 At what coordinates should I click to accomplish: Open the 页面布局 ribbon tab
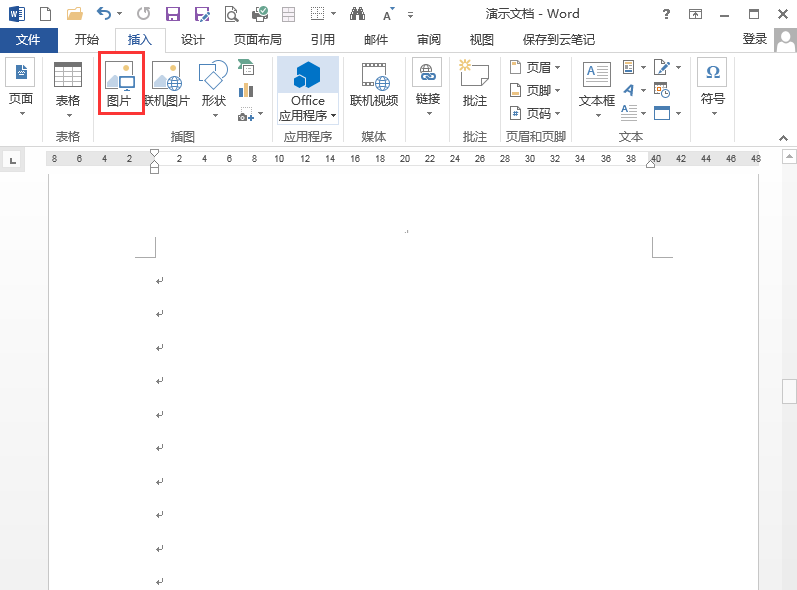257,40
